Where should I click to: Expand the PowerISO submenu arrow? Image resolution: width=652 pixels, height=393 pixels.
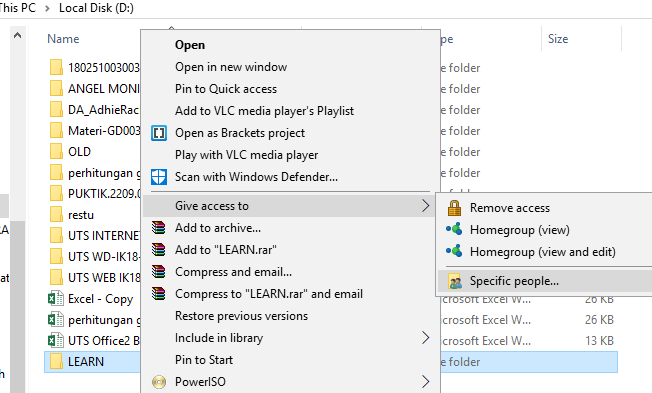click(x=425, y=381)
